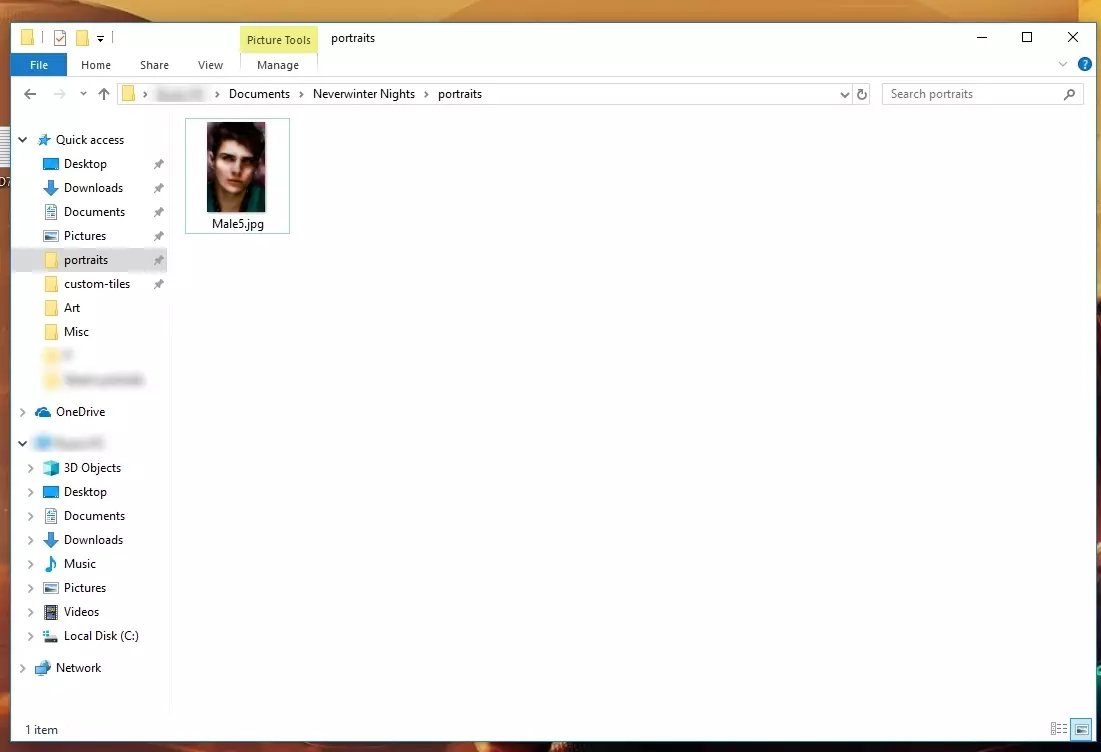Open pinned Pictures in Quick access
This screenshot has width=1101, height=752.
pos(85,235)
